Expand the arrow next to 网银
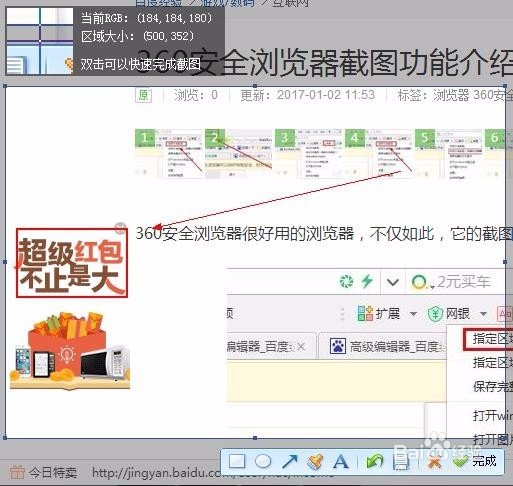The image size is (513, 486). pyautogui.click(x=483, y=314)
